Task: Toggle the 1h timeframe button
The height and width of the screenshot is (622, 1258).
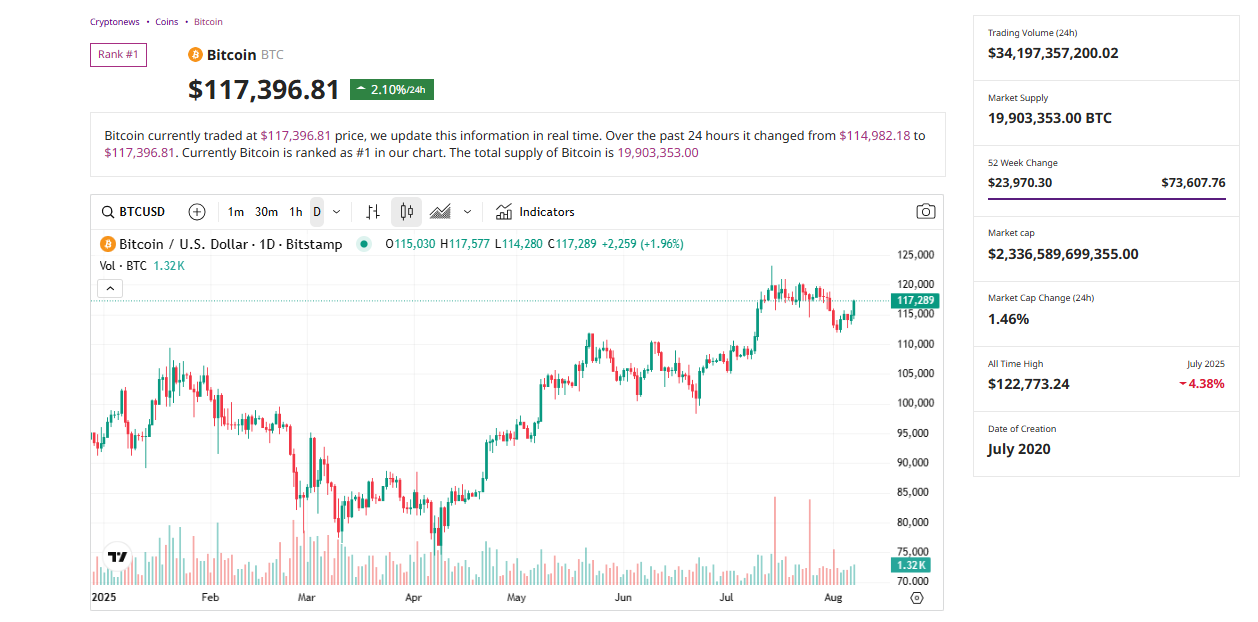Action: tap(296, 211)
